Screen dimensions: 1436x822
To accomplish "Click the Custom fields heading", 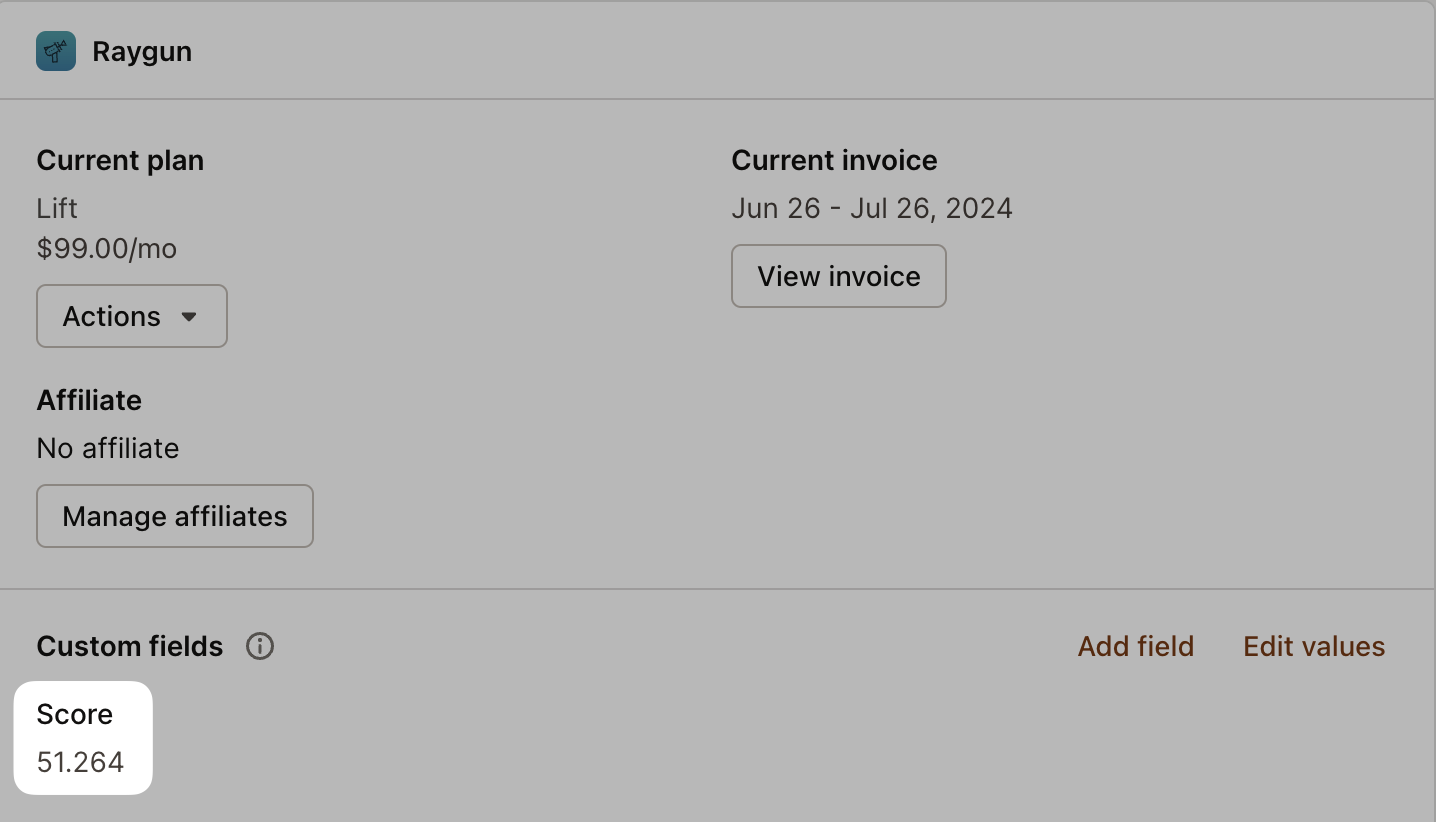I will [x=130, y=646].
